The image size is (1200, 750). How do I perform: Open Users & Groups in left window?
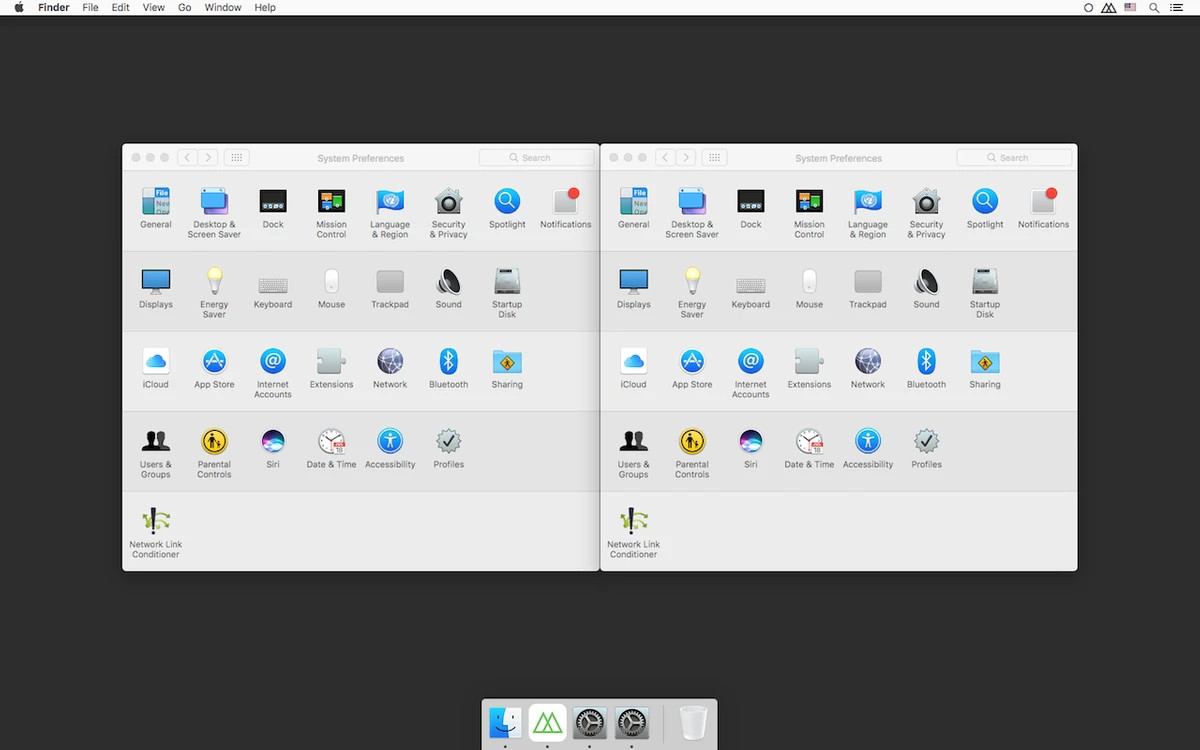[x=156, y=452]
